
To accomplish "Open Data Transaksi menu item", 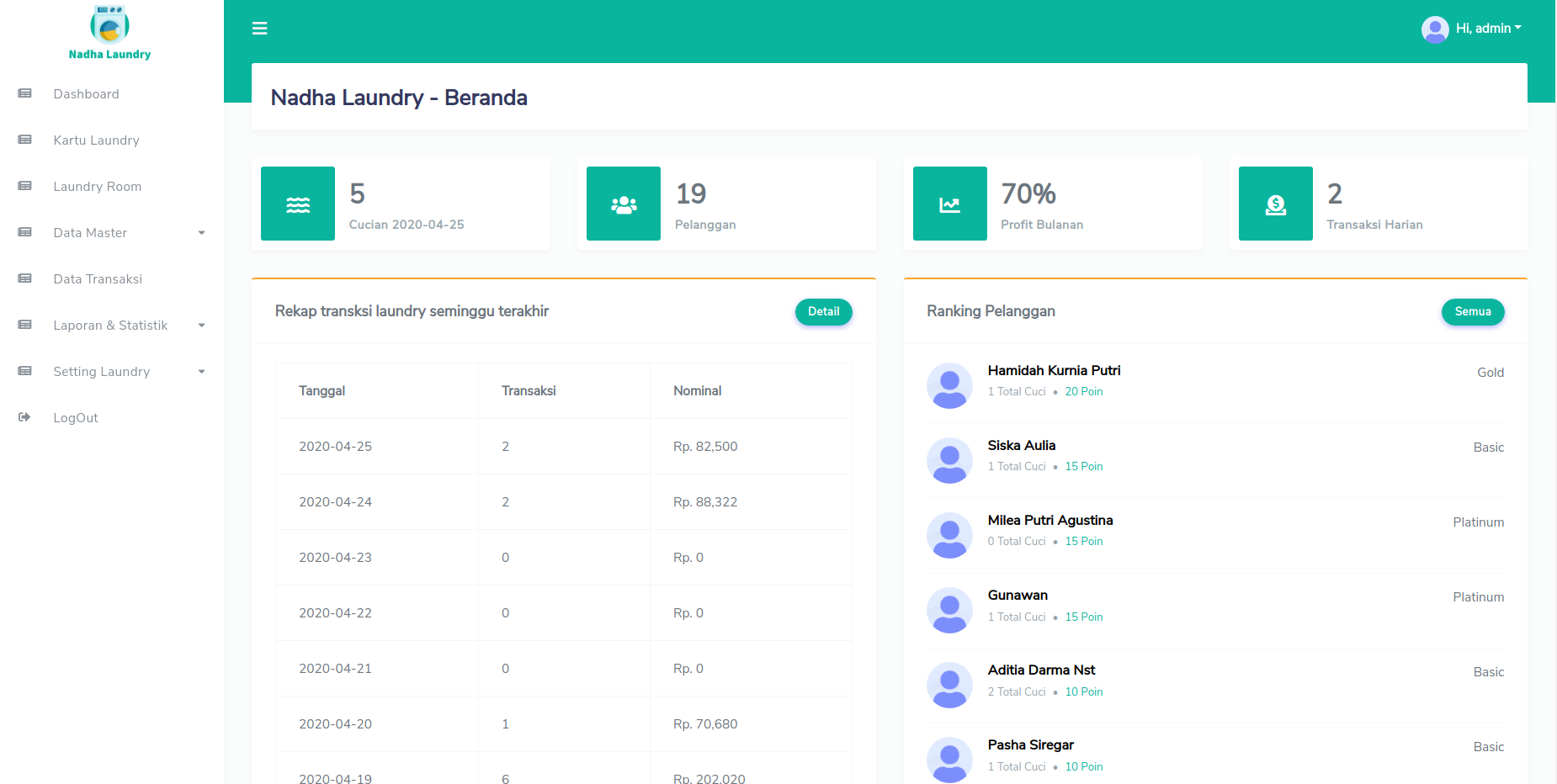I will (98, 279).
